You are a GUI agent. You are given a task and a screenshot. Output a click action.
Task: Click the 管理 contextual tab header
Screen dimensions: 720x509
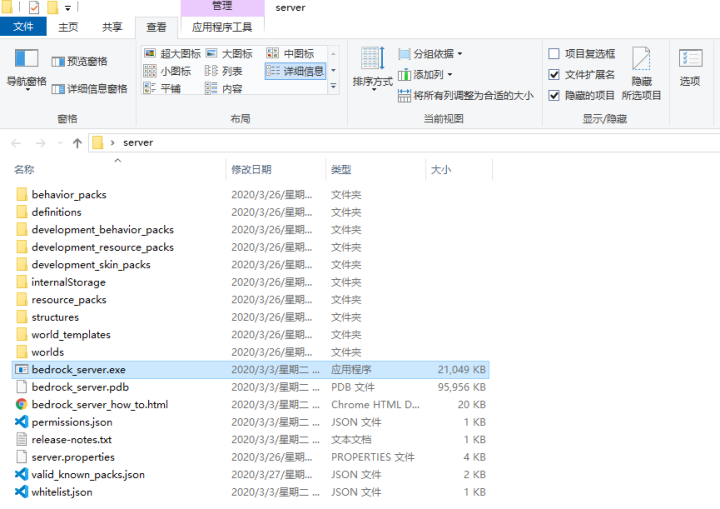(x=222, y=6)
